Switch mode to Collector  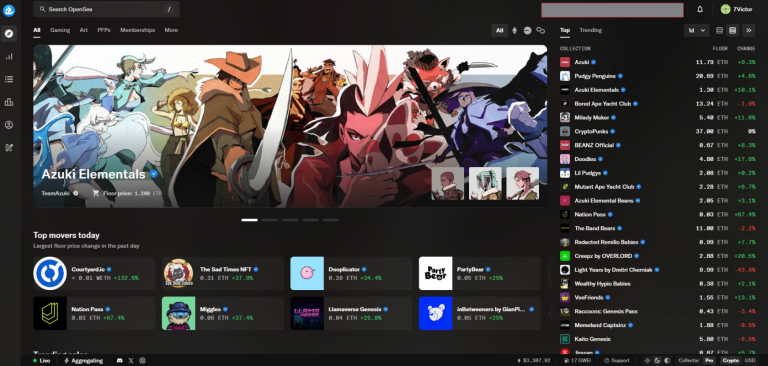click(688, 361)
